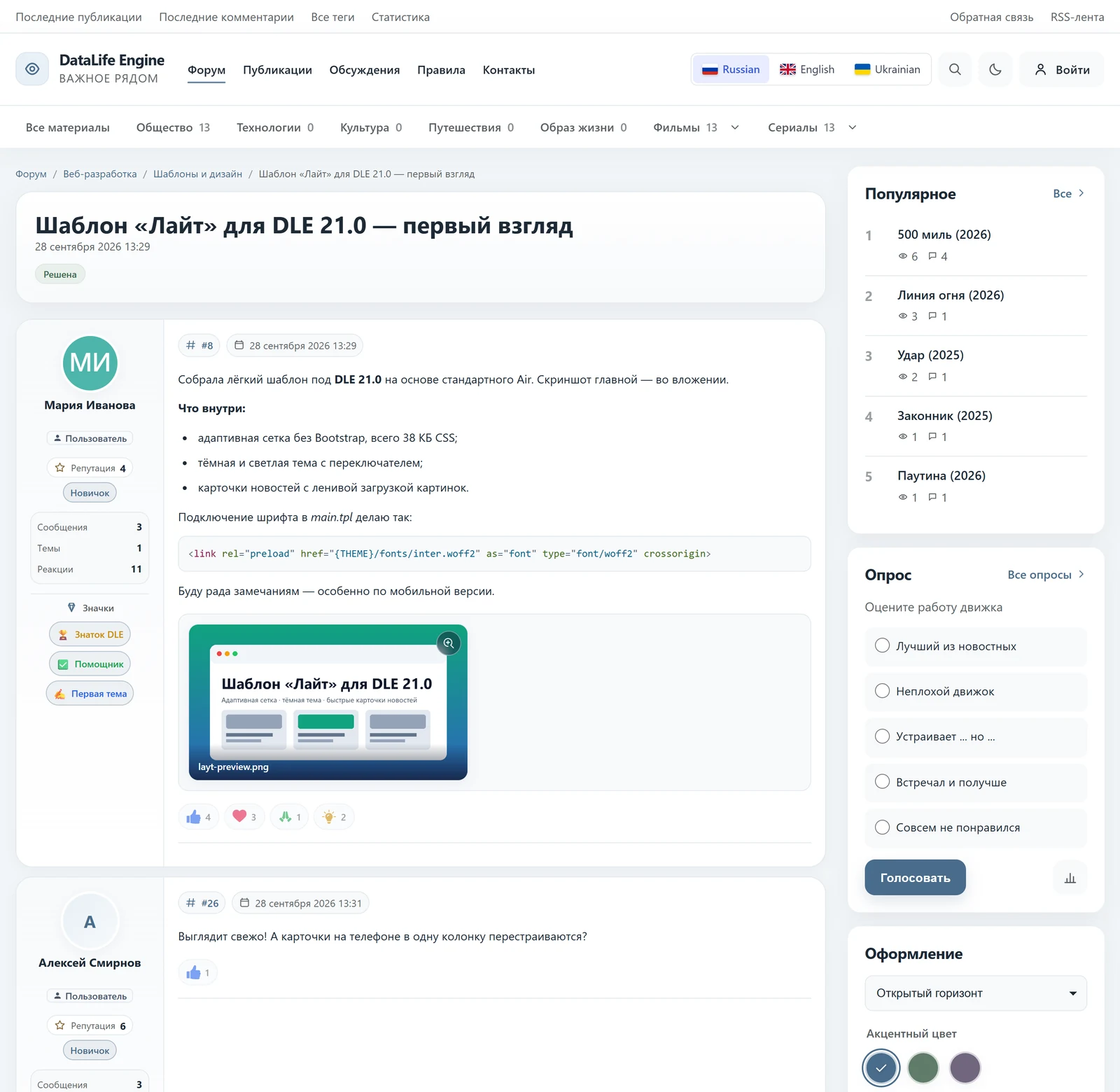Open popular item 500 миль (2026)
The width and height of the screenshot is (1120, 1092).
(x=944, y=234)
